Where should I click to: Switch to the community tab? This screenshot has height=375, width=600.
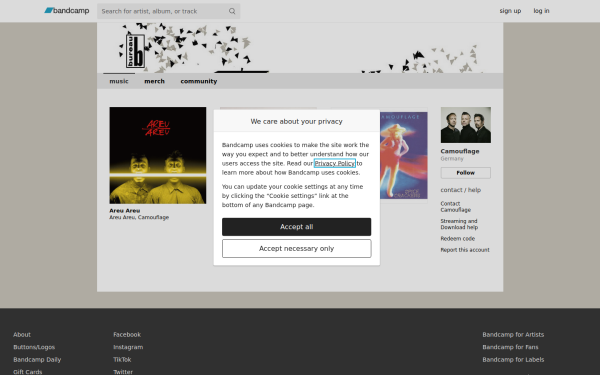(199, 81)
